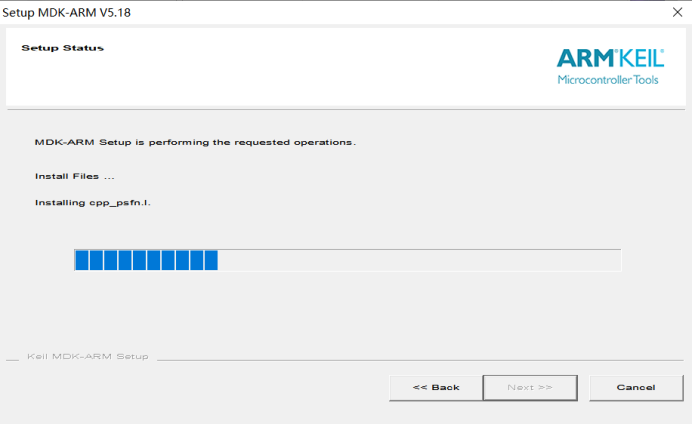The height and width of the screenshot is (425, 692).
Task: Click the << Back button
Action: (x=436, y=388)
